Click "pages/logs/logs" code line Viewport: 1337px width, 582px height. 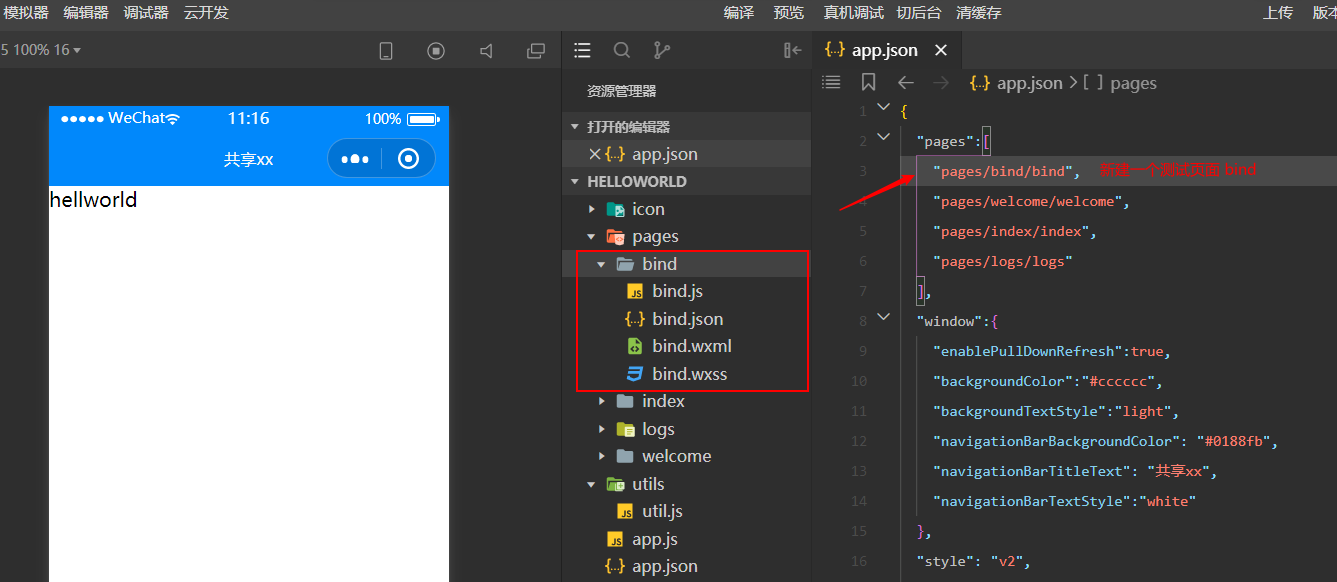tap(1002, 262)
